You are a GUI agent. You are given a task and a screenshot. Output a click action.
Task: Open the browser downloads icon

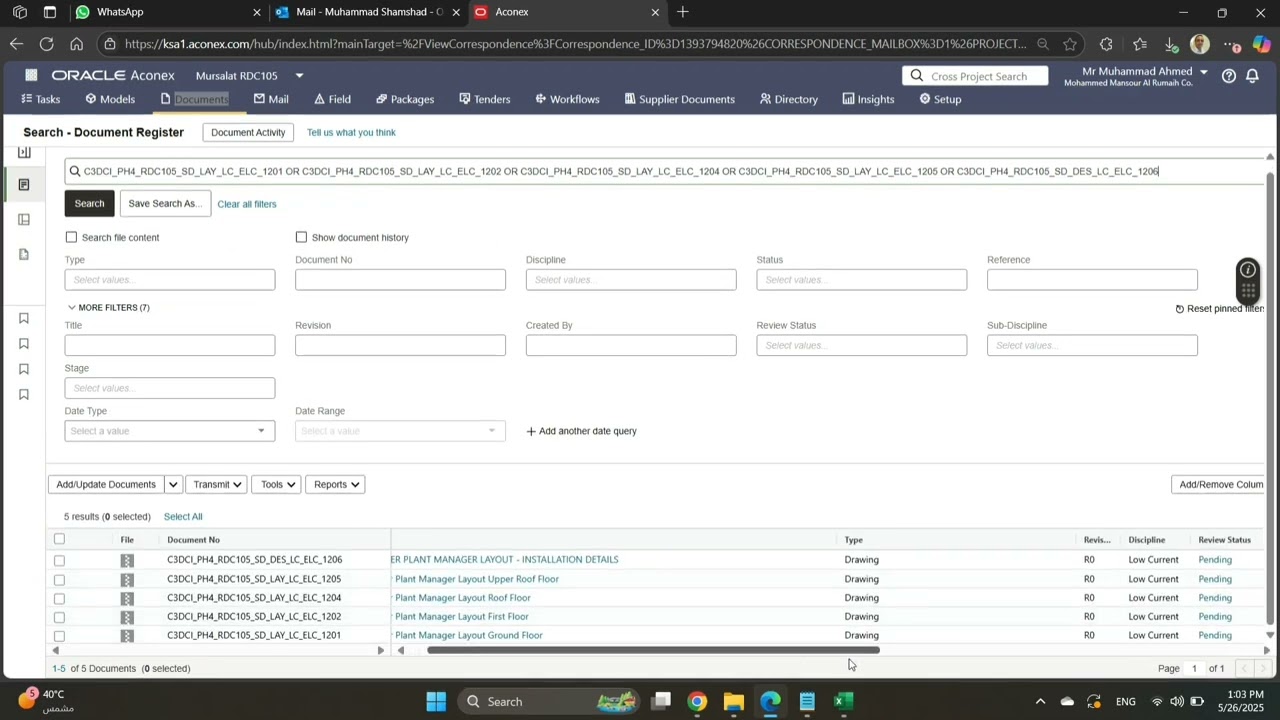[x=1171, y=44]
